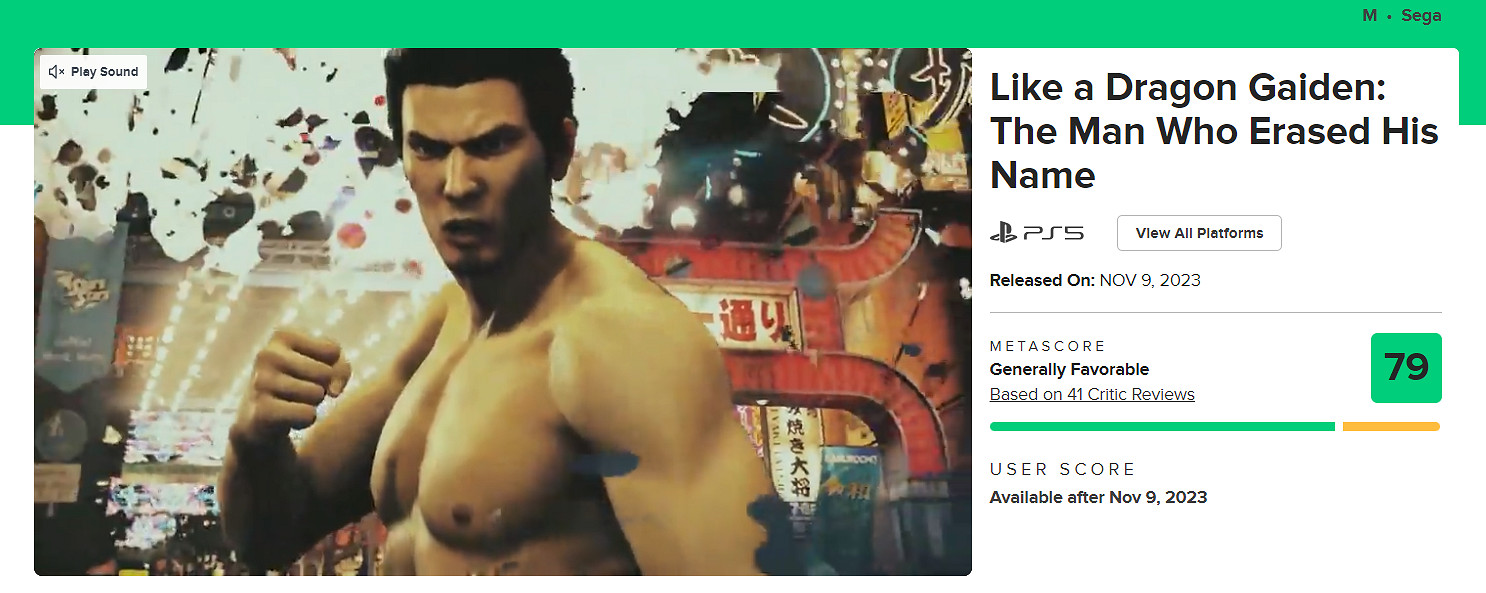Open the Sega publisher link

point(1421,16)
